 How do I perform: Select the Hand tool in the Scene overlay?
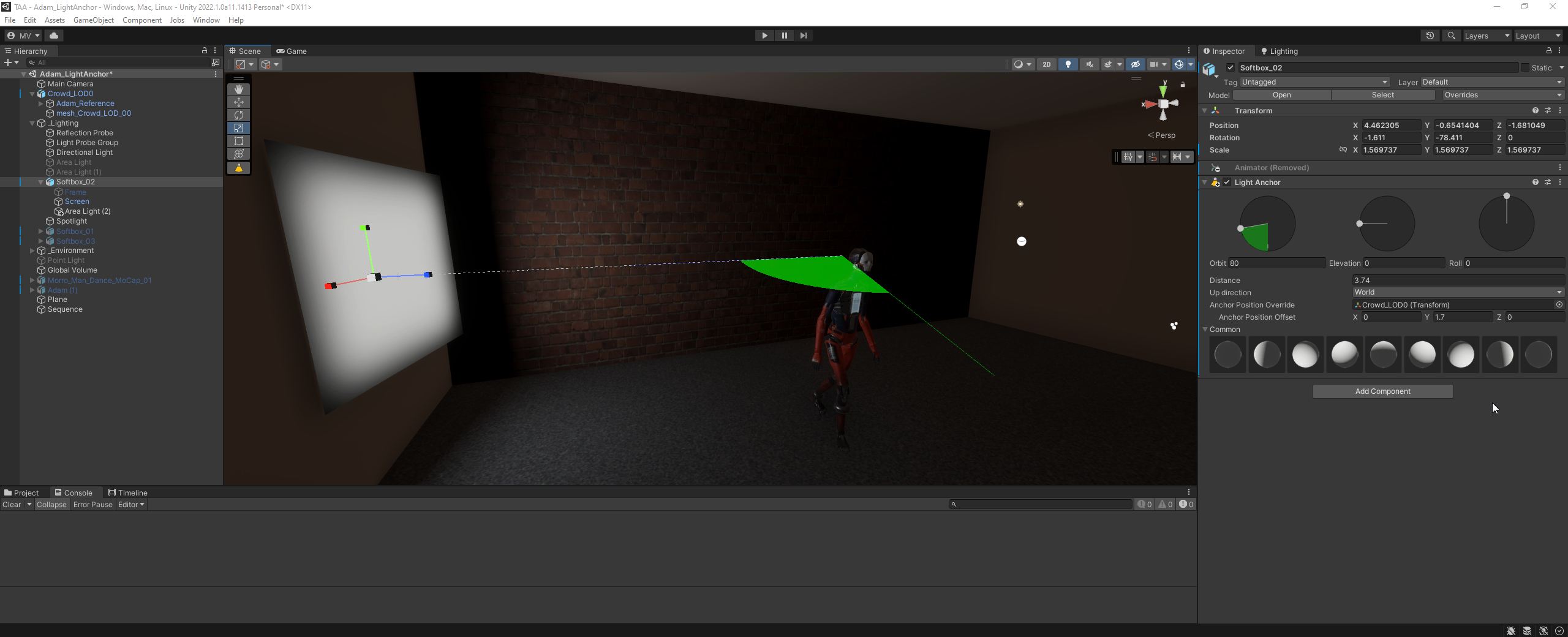(x=239, y=89)
